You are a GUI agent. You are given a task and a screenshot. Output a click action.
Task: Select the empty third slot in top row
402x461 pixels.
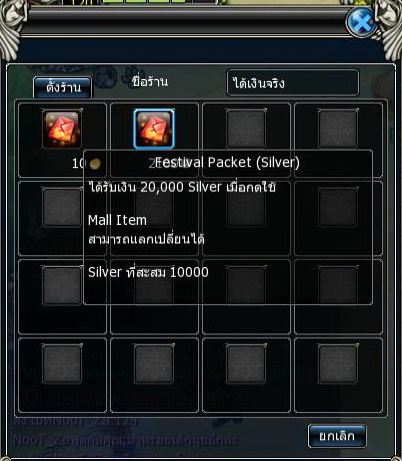coord(246,129)
